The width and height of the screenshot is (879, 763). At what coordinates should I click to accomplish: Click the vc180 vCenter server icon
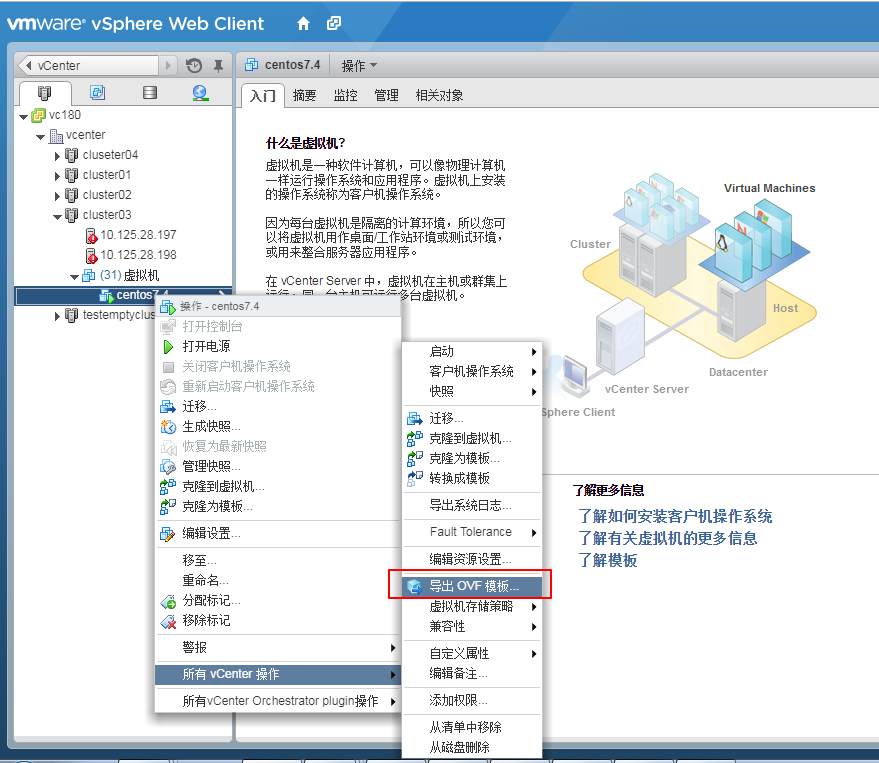pos(38,115)
